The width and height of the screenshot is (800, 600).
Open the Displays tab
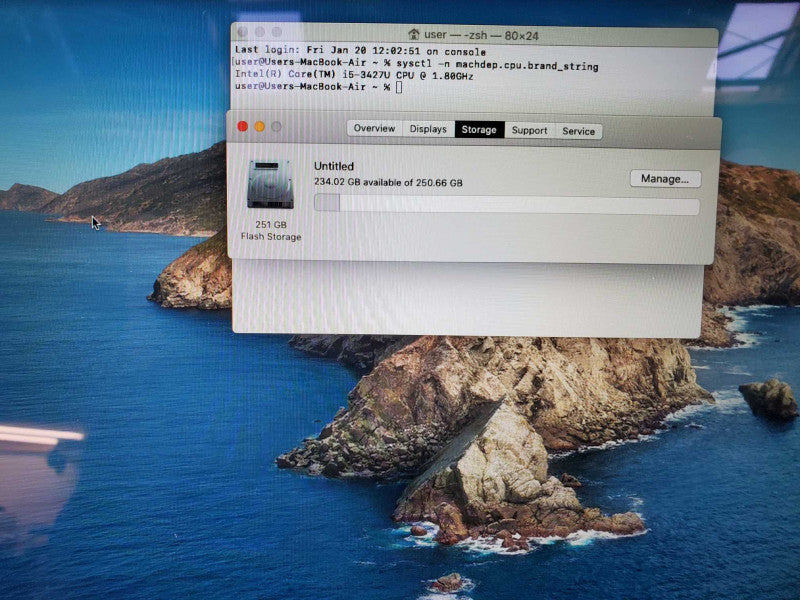(x=428, y=129)
